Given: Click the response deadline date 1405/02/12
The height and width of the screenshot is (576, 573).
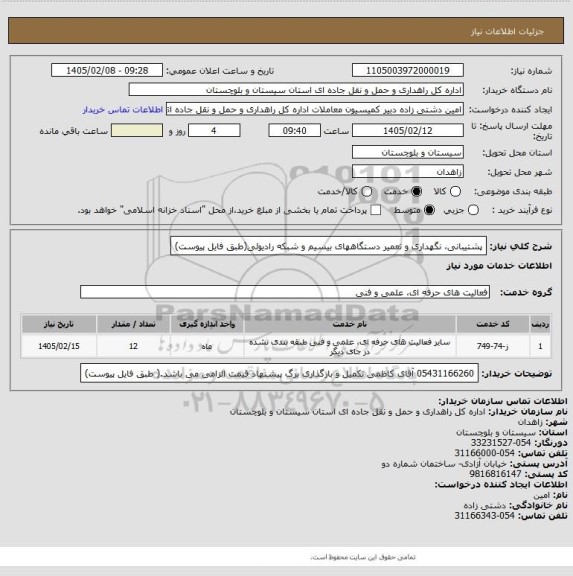Looking at the screenshot, I should 408,130.
